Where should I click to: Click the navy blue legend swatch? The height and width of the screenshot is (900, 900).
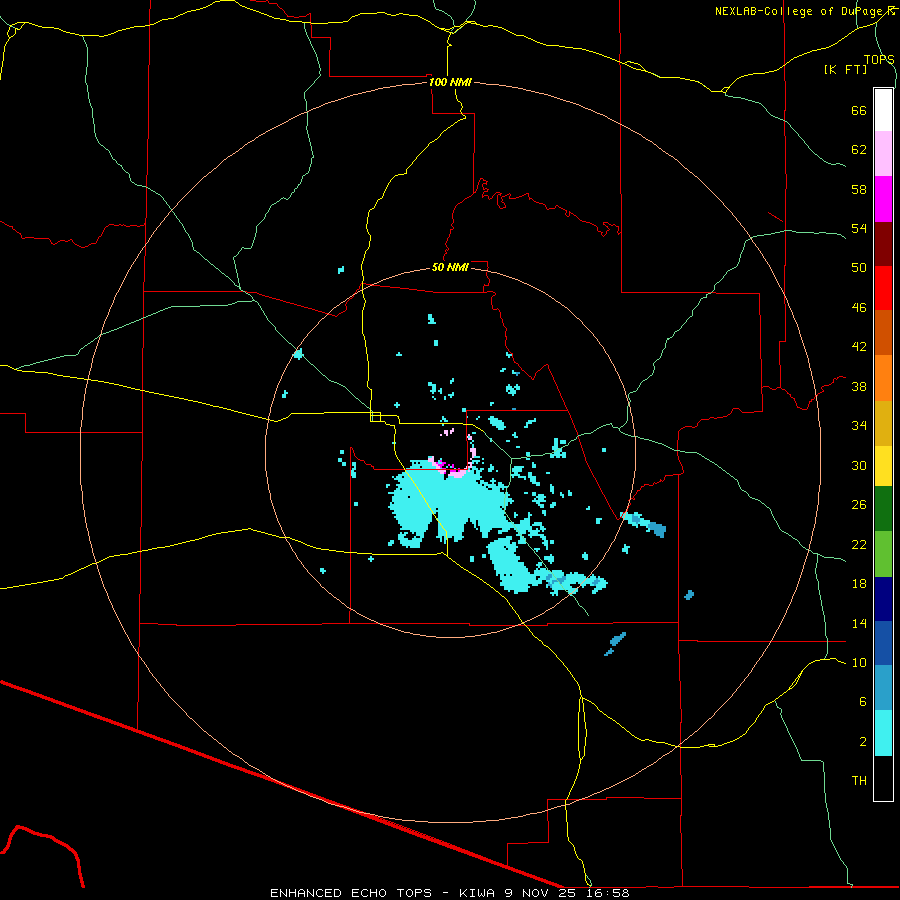(883, 599)
